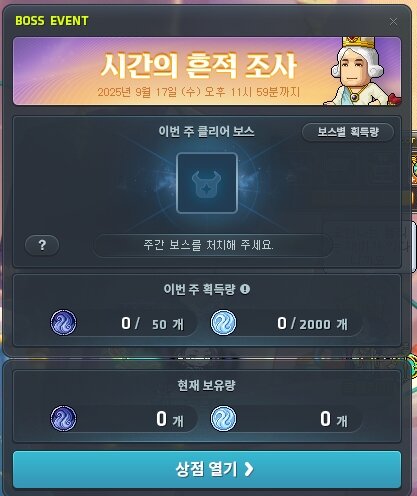
Task: Open the 보스별 획득량 button
Action: coord(348,132)
